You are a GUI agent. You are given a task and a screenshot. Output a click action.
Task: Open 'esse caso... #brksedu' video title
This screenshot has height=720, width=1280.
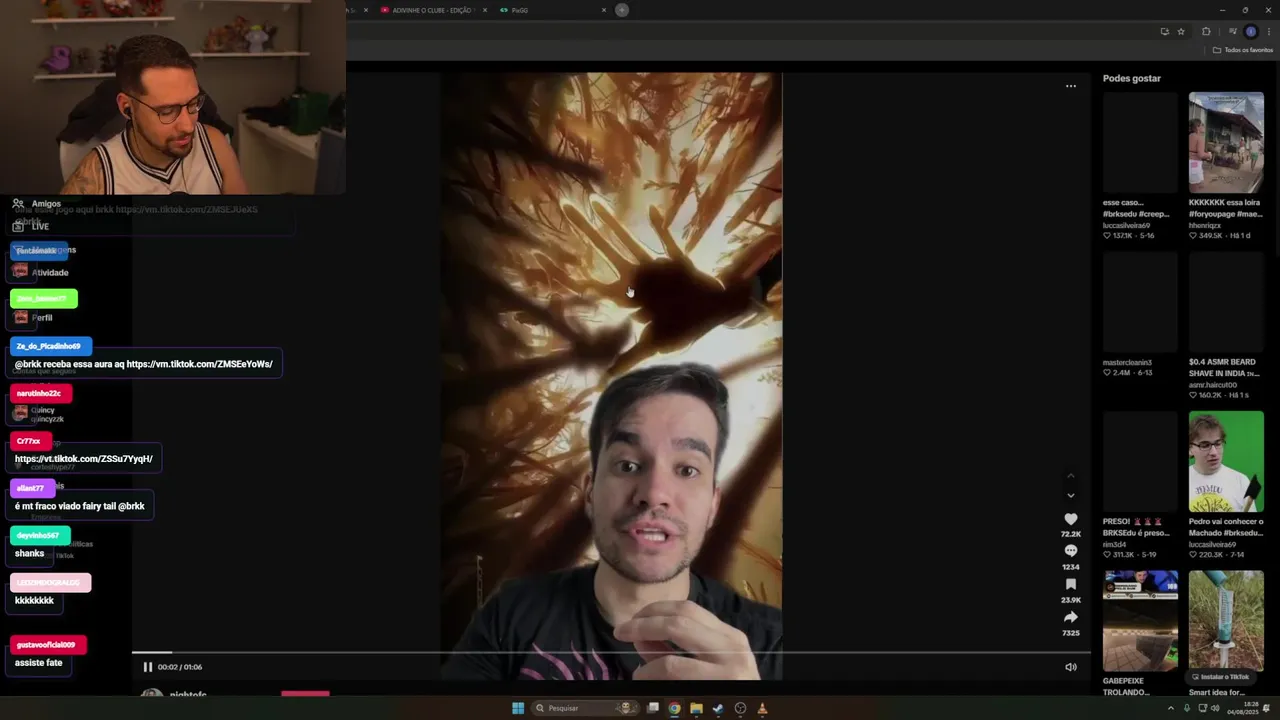[x=1136, y=208]
